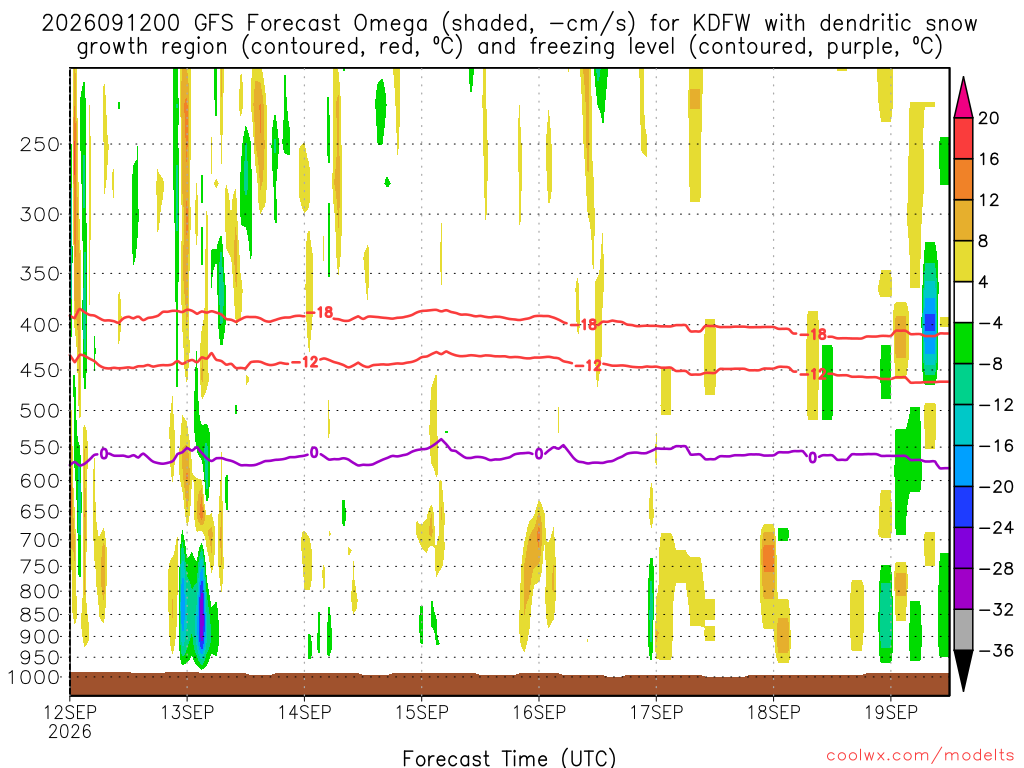Click the 12SEP 2026 start date label
1024x768 pixels.
coord(70,721)
